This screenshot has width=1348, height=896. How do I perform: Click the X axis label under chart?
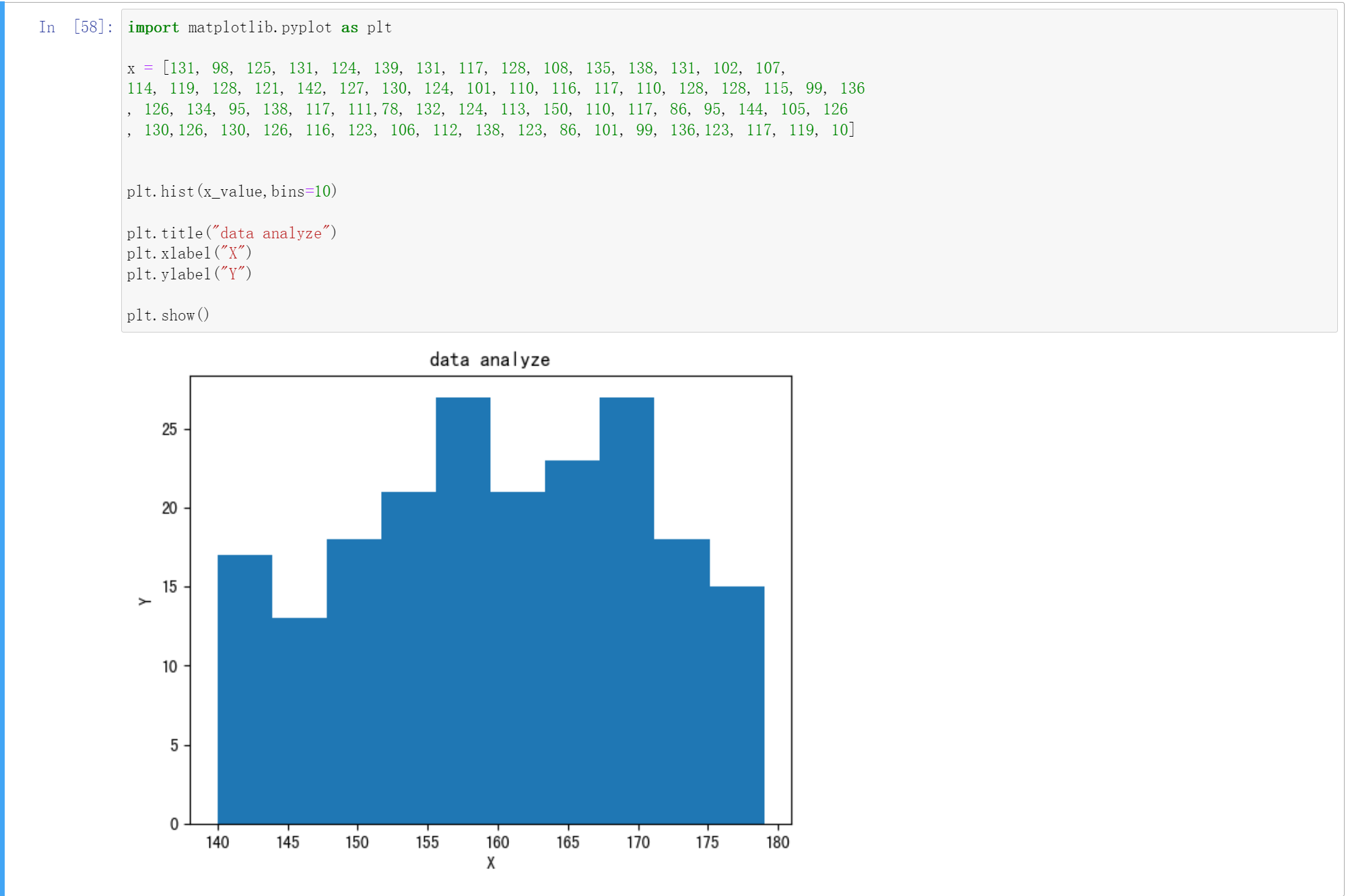coord(491,863)
